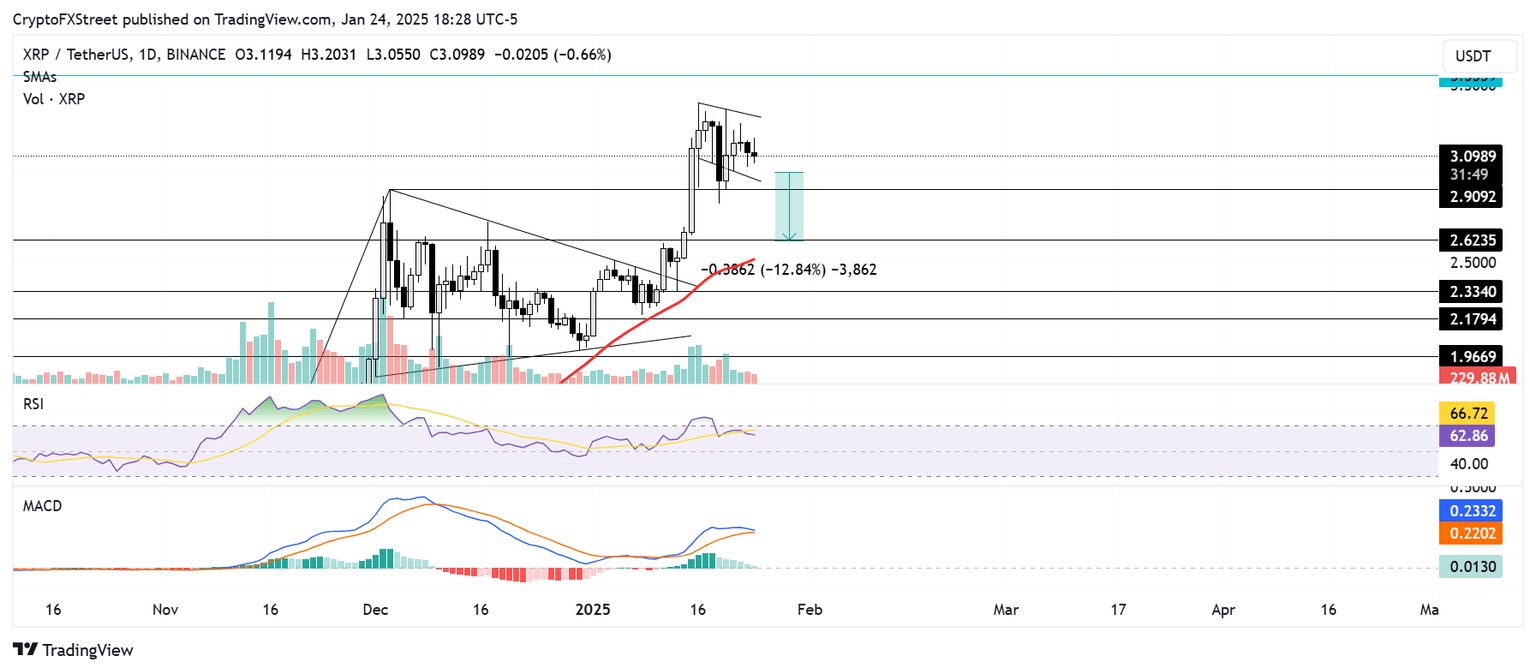1536x672 pixels.
Task: Click the TradingView logo at bottom left
Action: (x=73, y=650)
